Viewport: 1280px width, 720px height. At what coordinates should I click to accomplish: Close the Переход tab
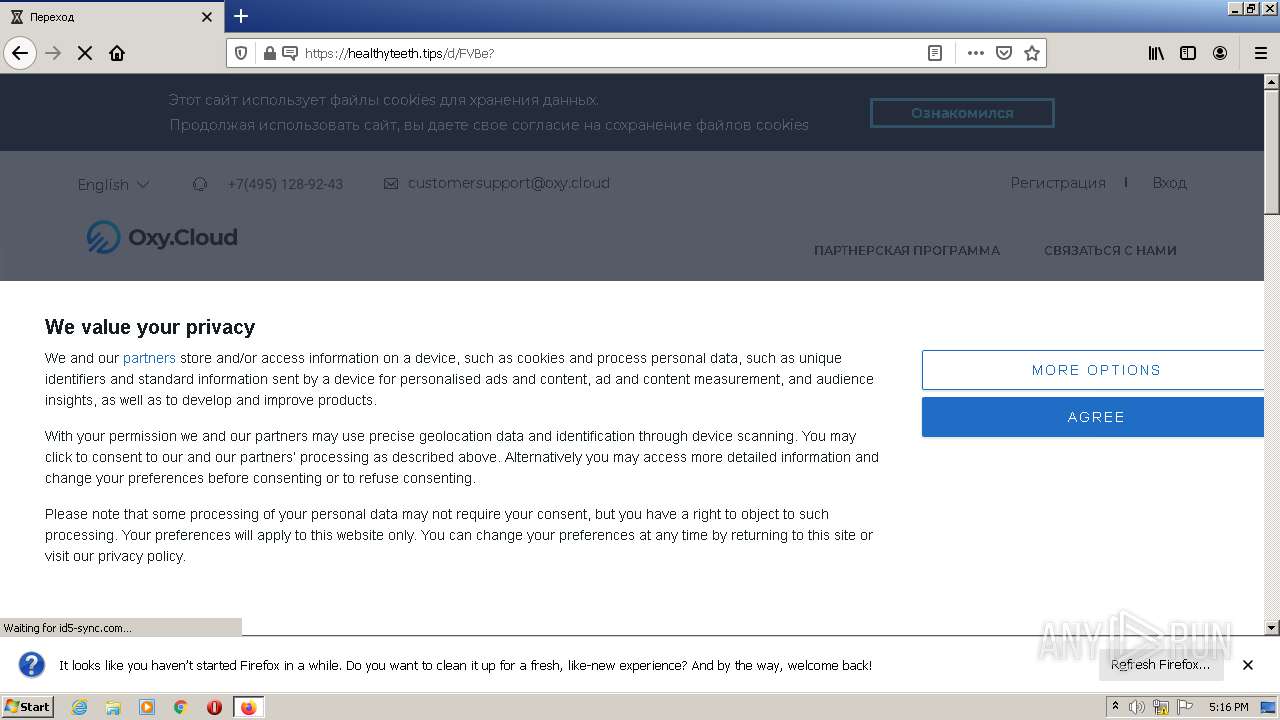(x=207, y=17)
